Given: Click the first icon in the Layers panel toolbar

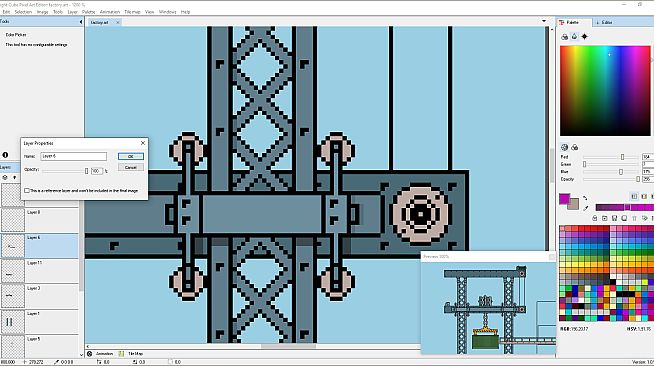Looking at the screenshot, I should pos(5,177).
